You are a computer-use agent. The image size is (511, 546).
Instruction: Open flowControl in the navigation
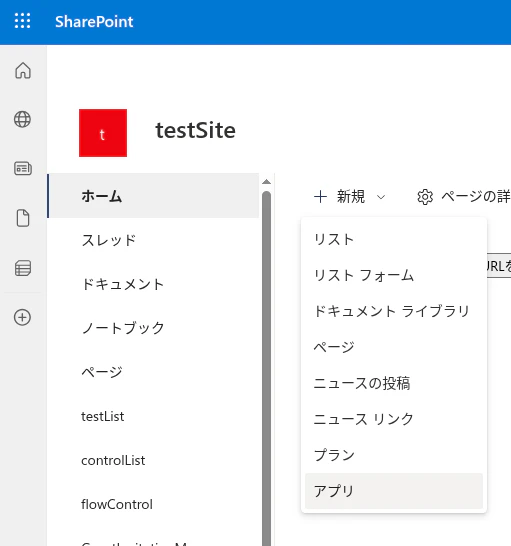click(117, 504)
